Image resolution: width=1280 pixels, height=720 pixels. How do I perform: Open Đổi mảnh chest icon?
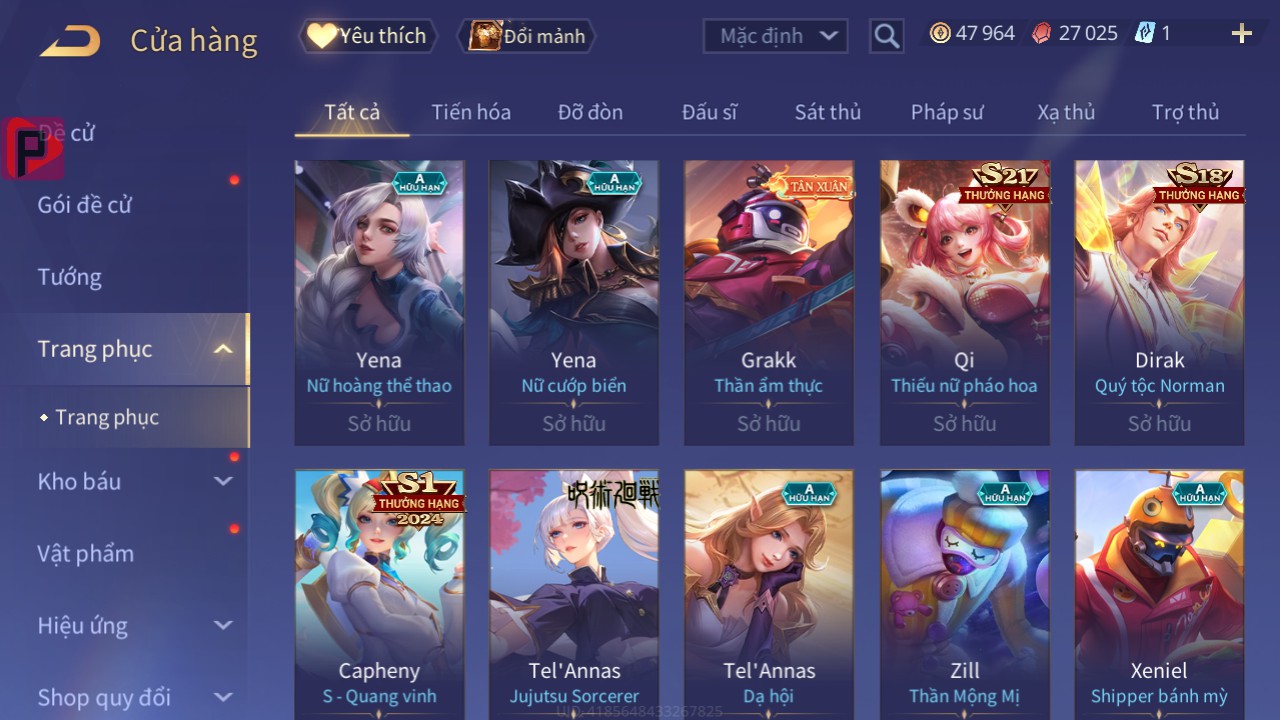pyautogui.click(x=485, y=36)
